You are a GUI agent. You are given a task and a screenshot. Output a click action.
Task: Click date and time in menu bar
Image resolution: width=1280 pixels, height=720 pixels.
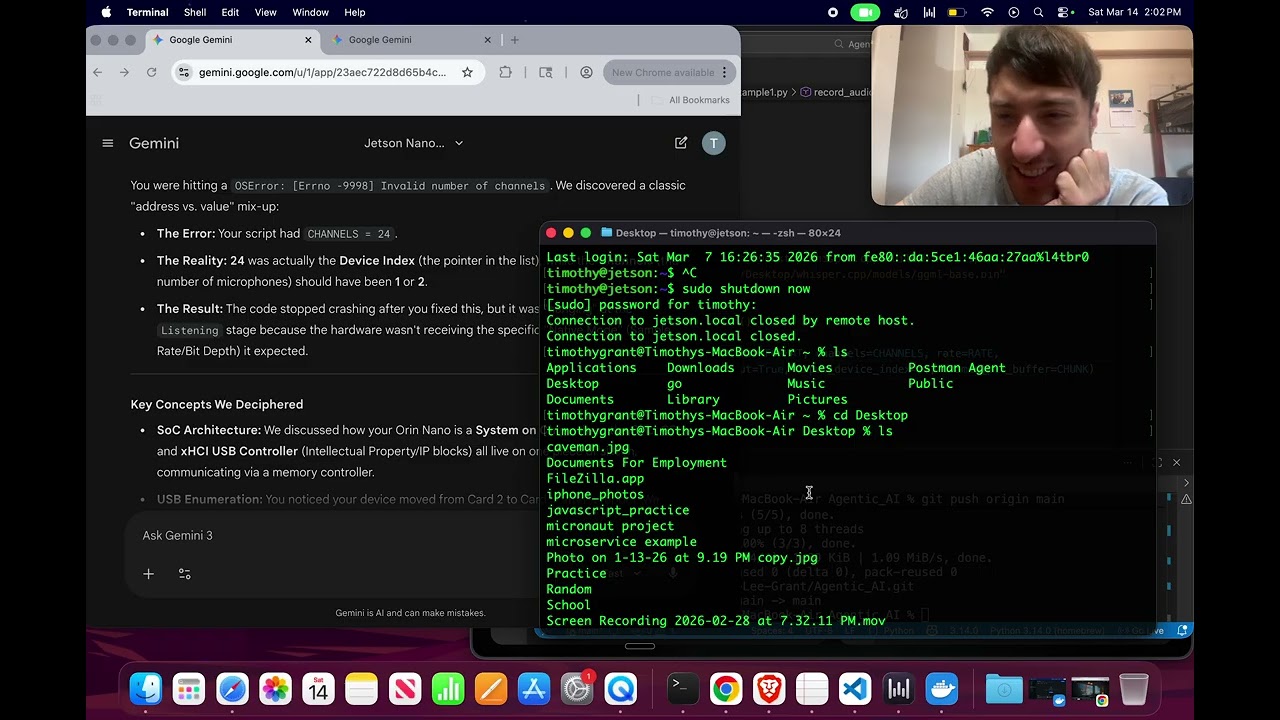pyautogui.click(x=1134, y=12)
